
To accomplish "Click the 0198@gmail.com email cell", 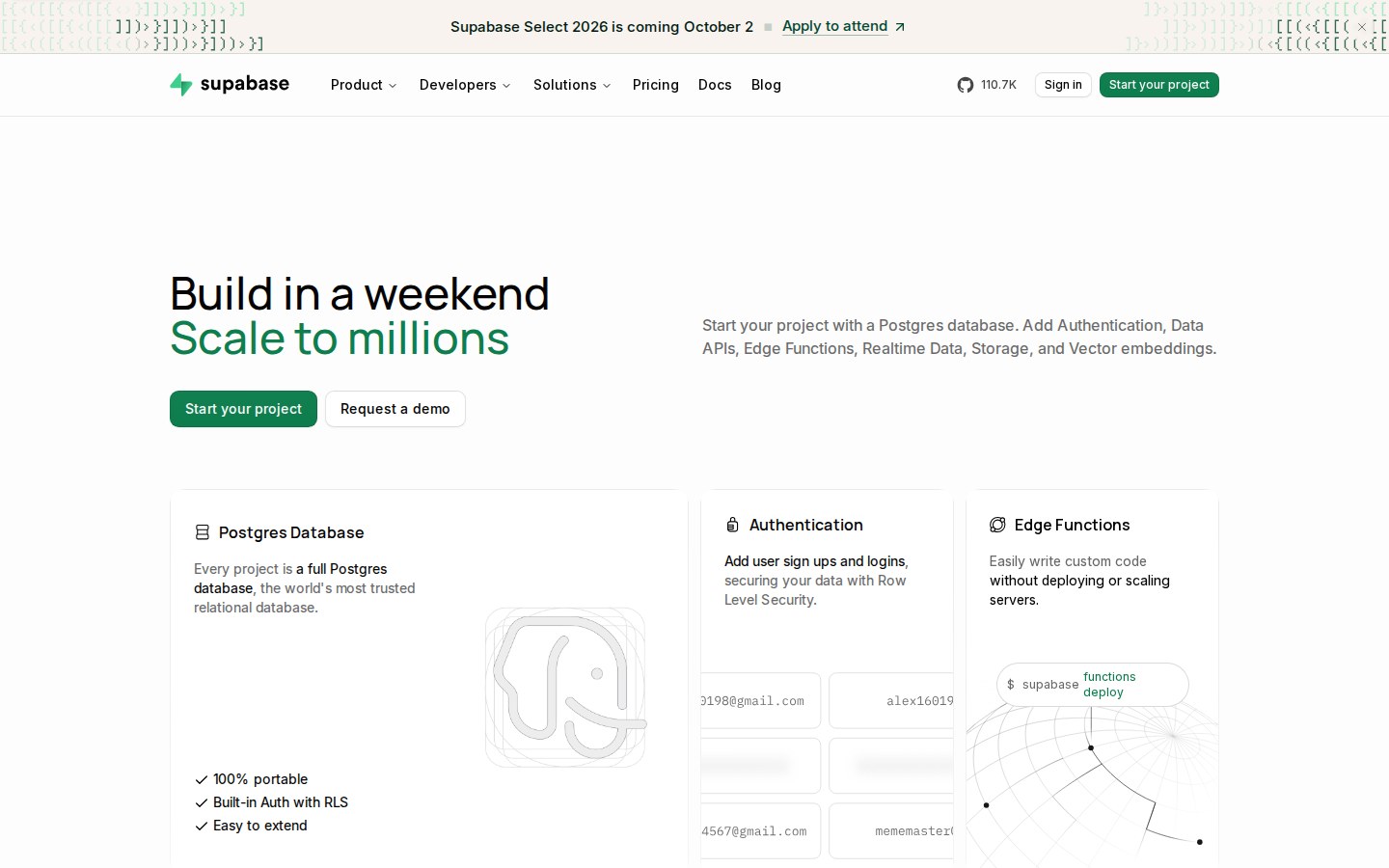I will (x=760, y=701).
